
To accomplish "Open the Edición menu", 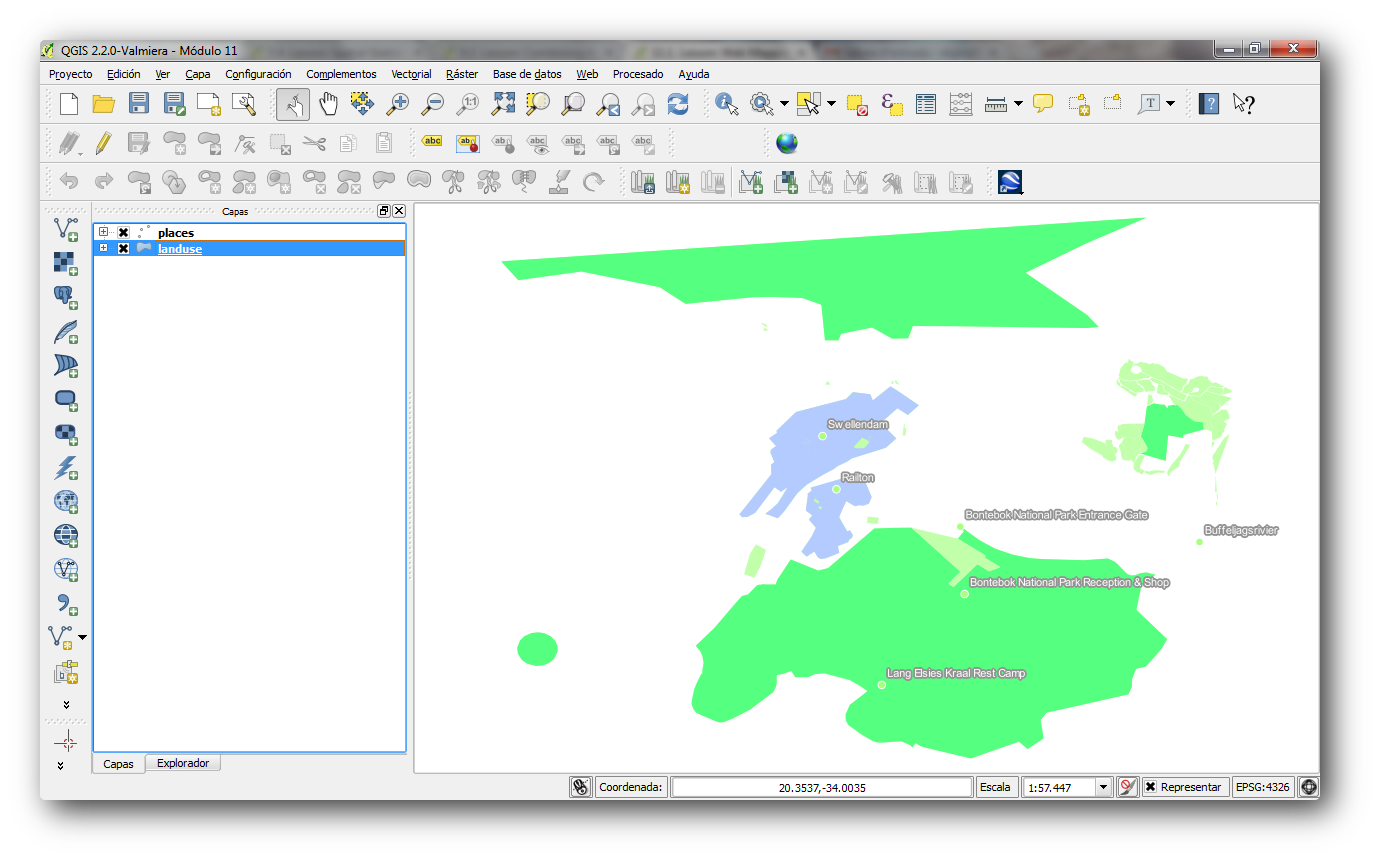I will click(124, 74).
